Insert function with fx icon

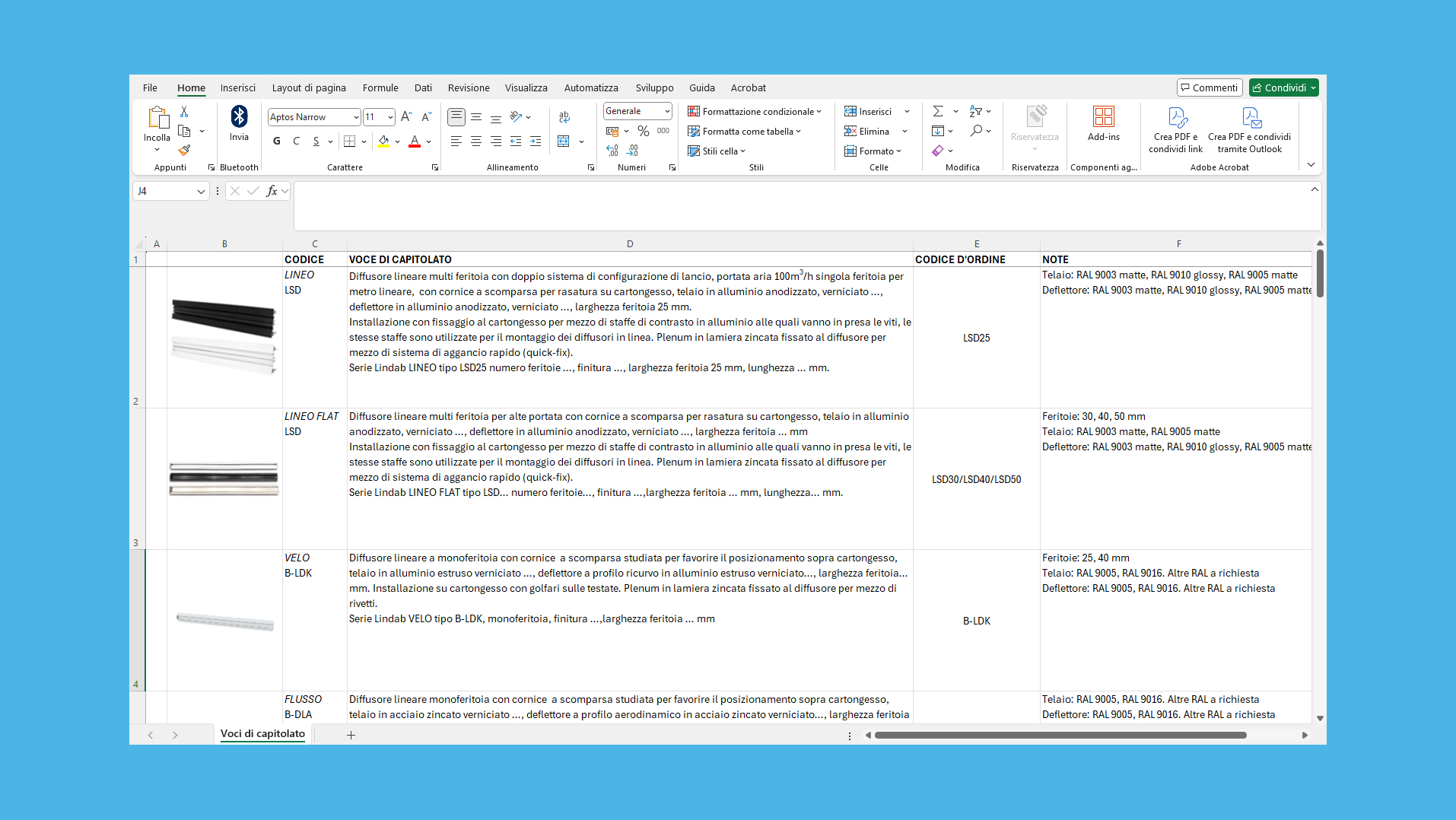[x=272, y=191]
